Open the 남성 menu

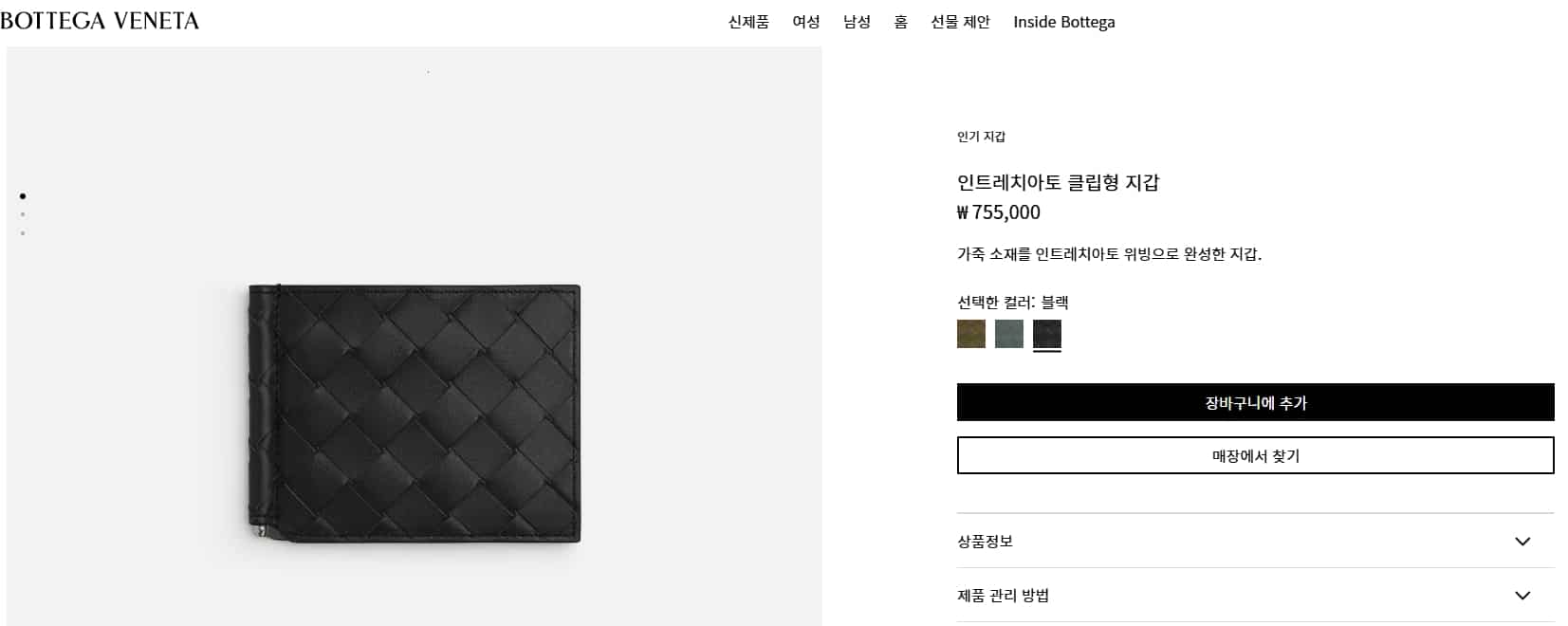pyautogui.click(x=857, y=22)
